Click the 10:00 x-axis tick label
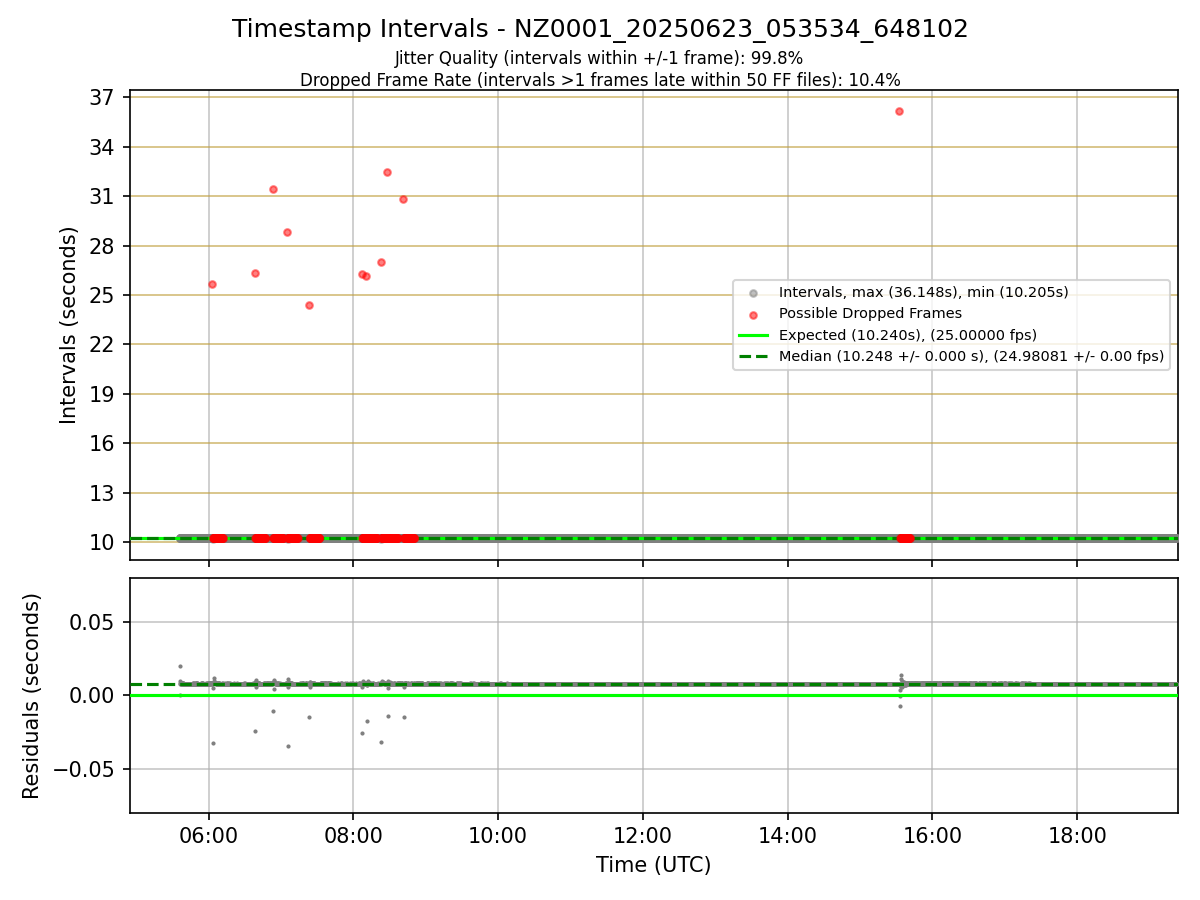The width and height of the screenshot is (1200, 900). [498, 836]
